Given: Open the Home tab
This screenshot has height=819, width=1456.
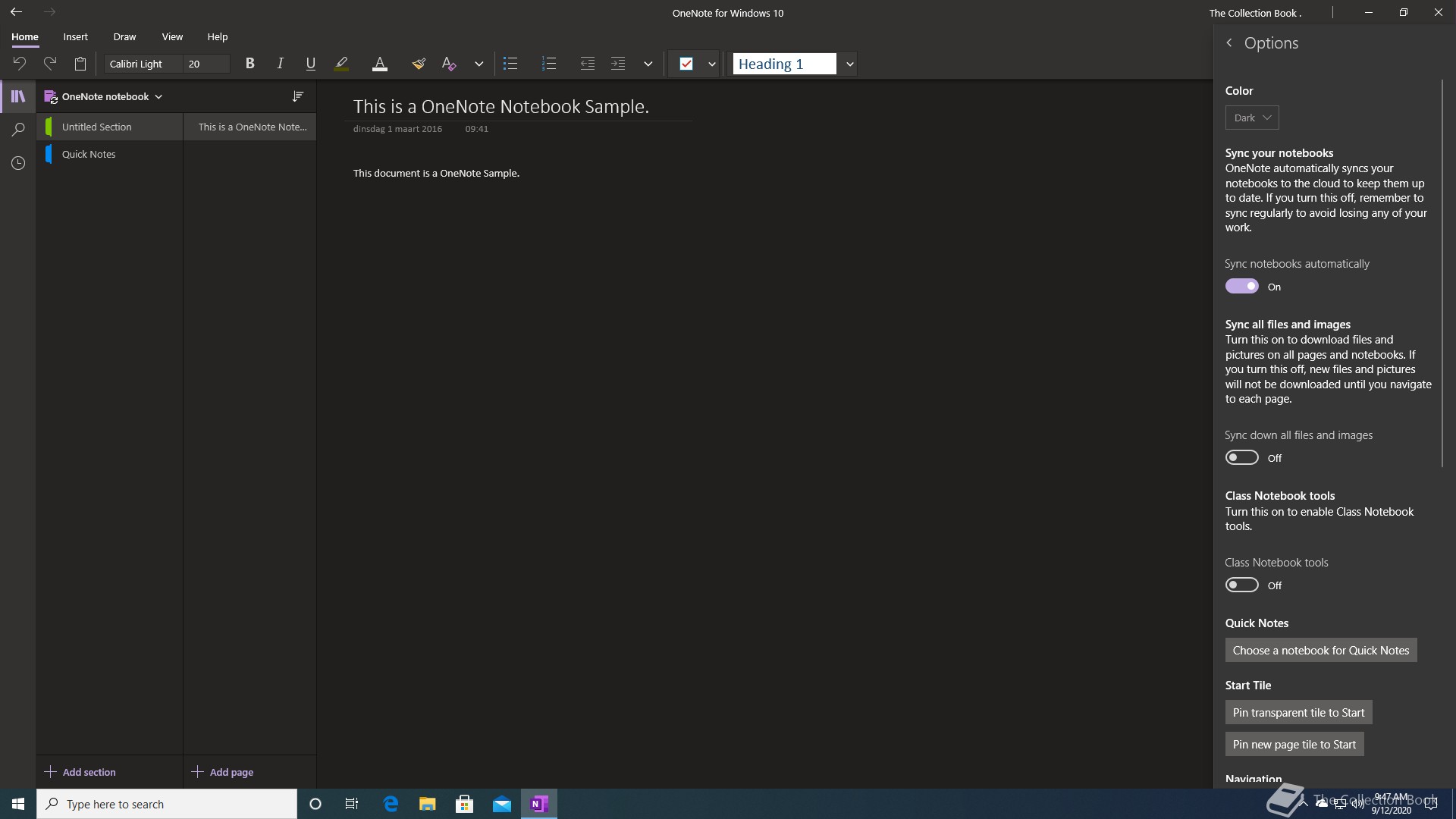Looking at the screenshot, I should pos(25,36).
